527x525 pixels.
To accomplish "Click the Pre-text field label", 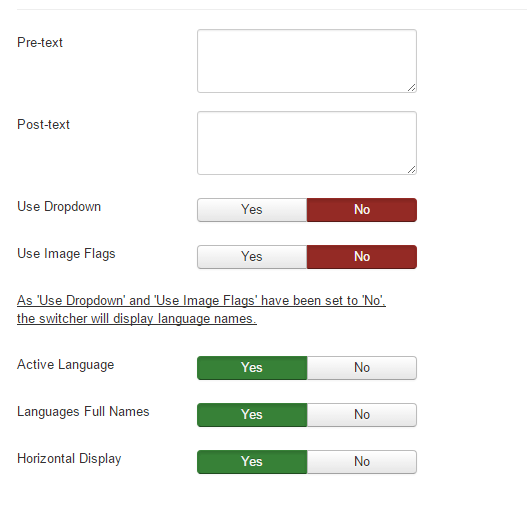I will (x=40, y=43).
